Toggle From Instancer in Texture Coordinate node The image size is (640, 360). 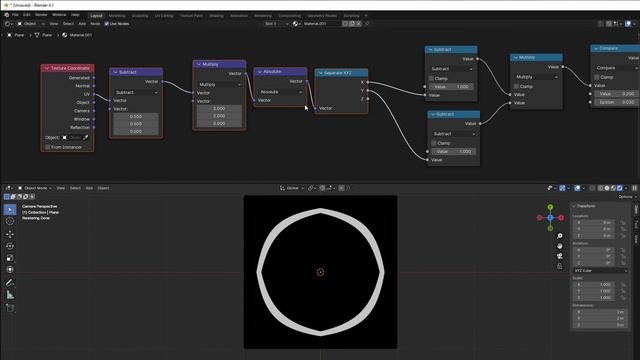click(48, 147)
